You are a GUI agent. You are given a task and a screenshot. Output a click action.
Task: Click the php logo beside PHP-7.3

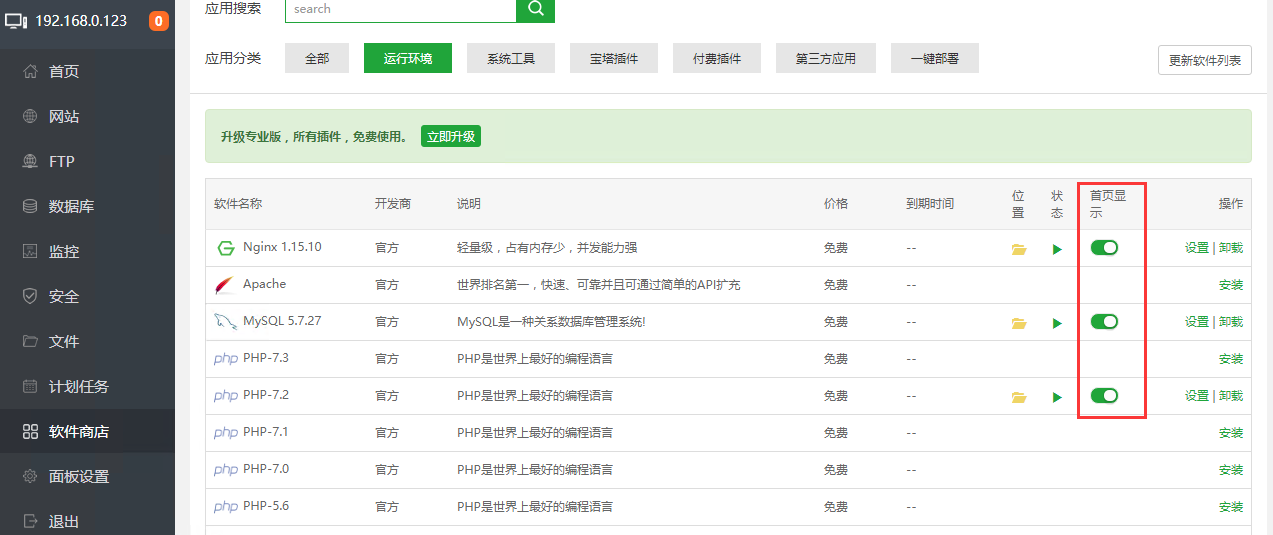point(226,359)
